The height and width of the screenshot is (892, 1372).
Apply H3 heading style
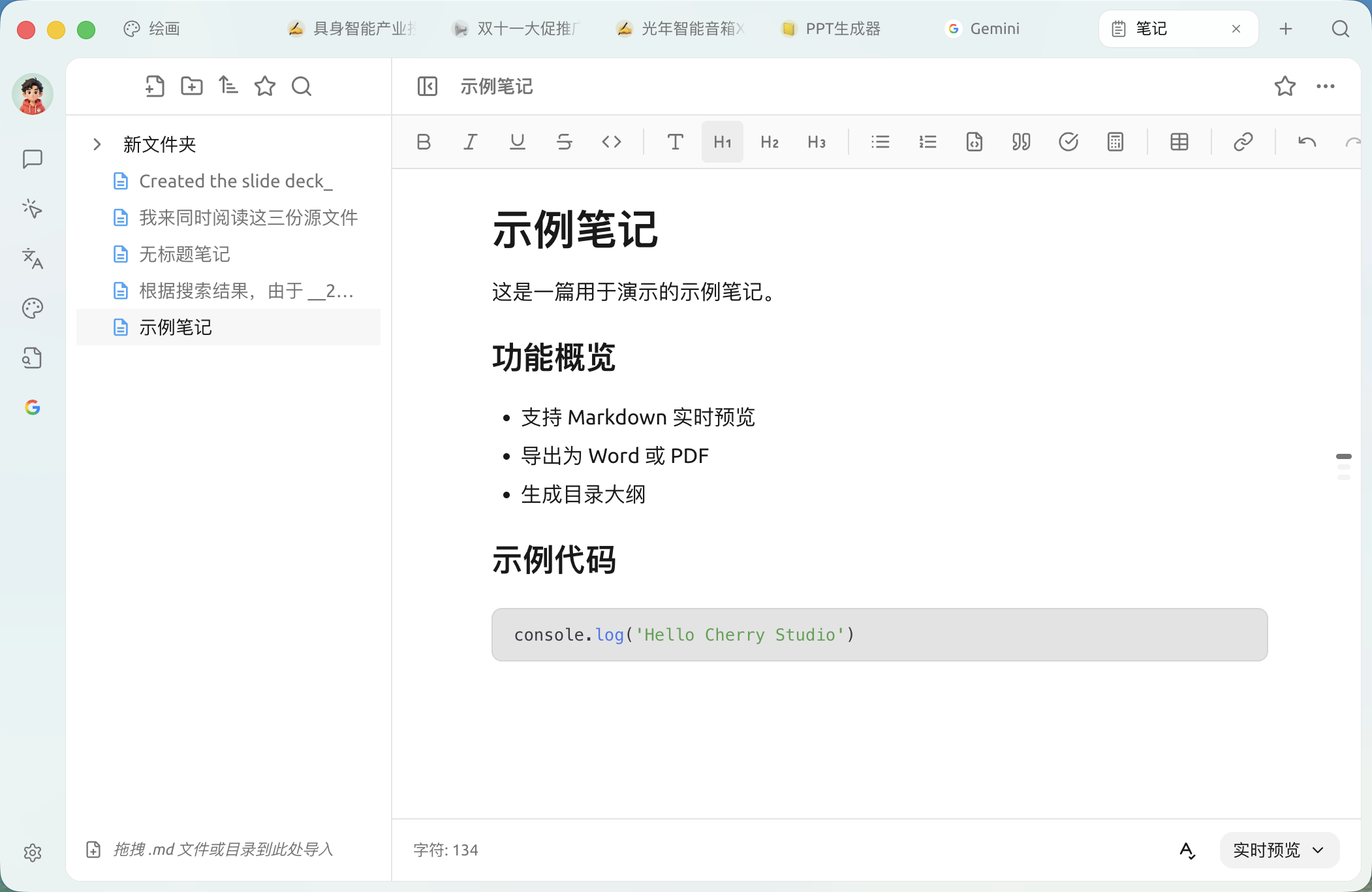[x=817, y=142]
